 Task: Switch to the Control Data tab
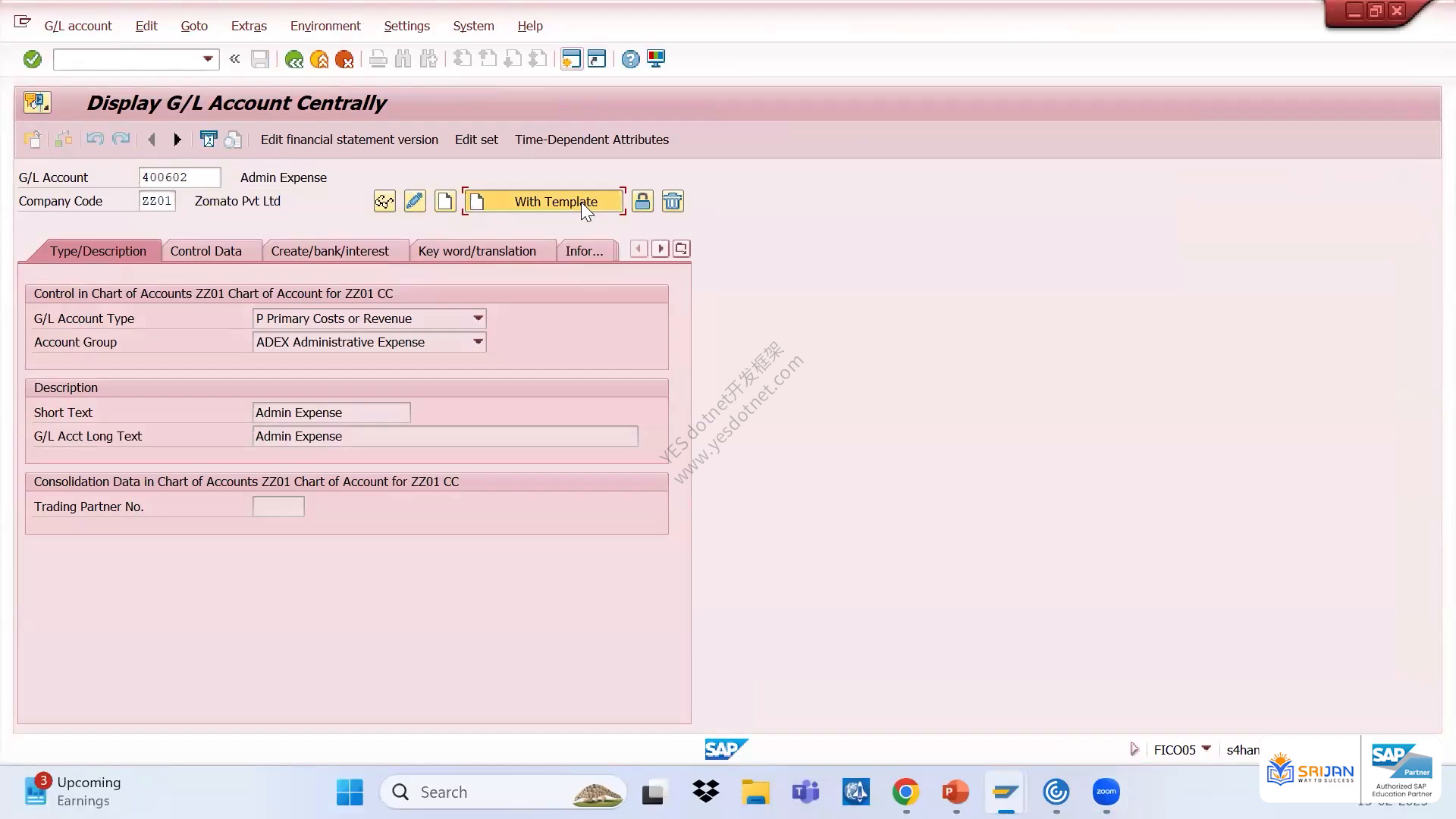206,251
